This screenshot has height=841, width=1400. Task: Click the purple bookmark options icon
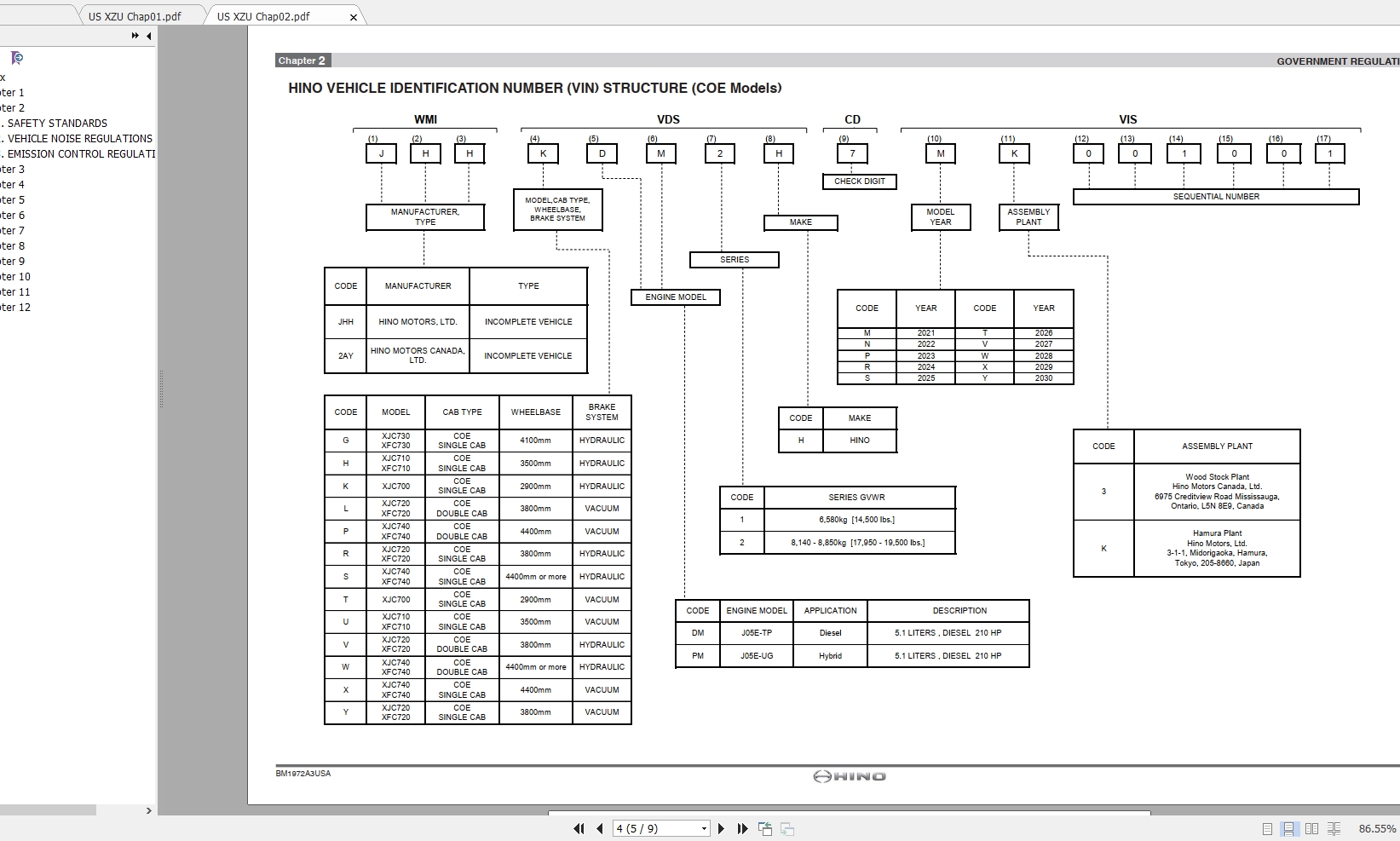click(x=16, y=58)
